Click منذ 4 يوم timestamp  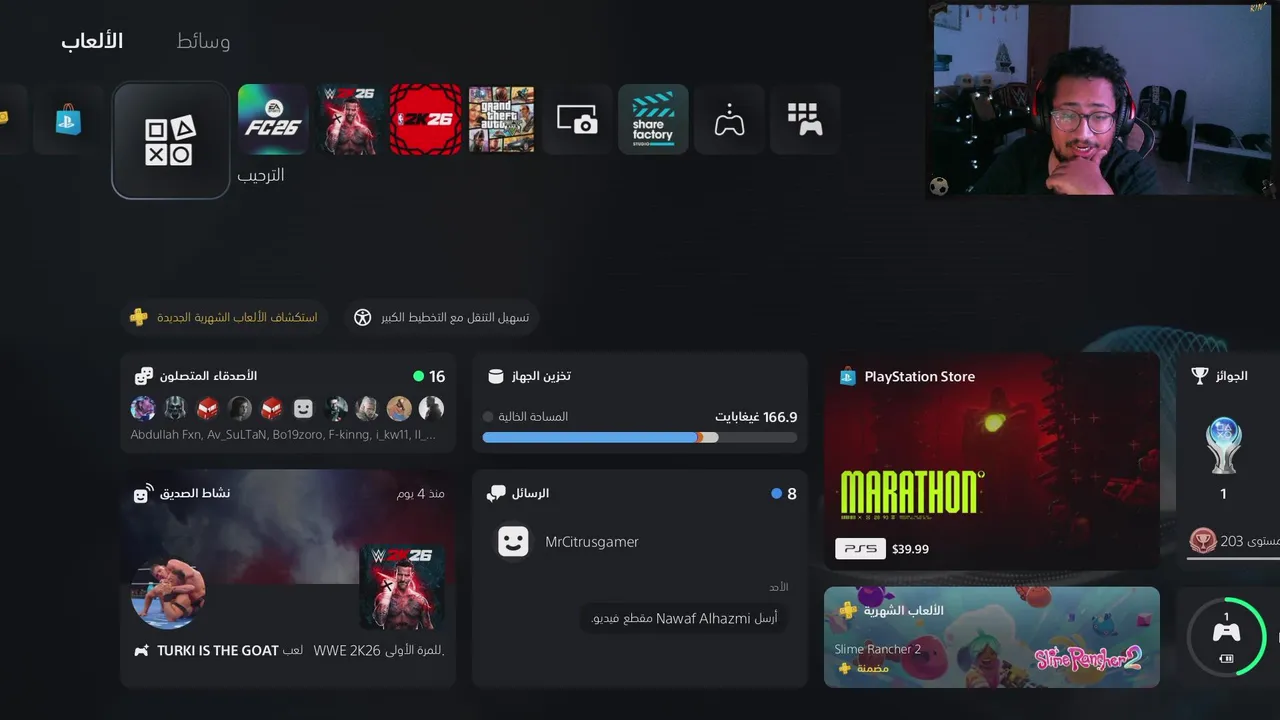point(421,493)
